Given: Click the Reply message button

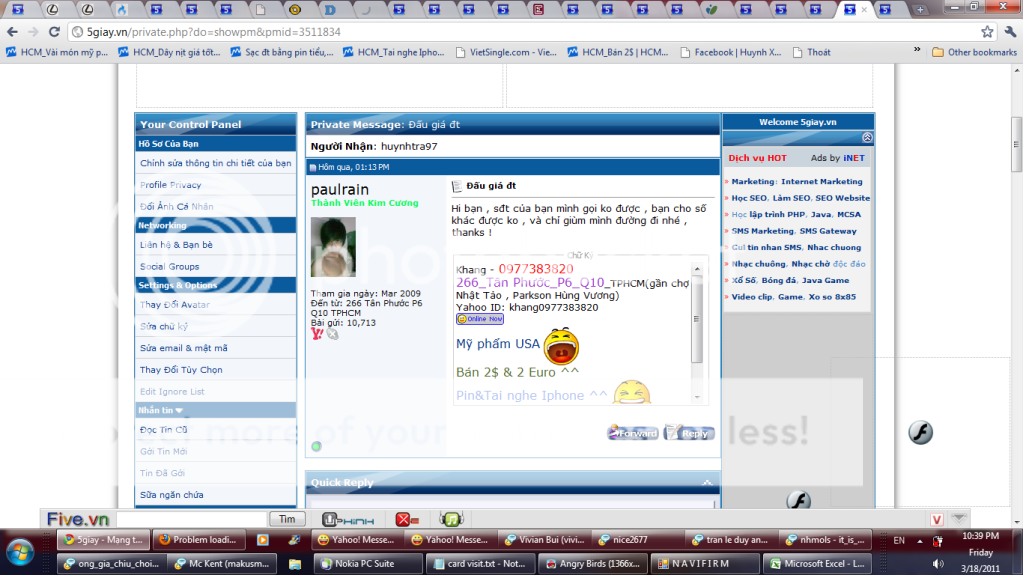Looking at the screenshot, I should 689,433.
